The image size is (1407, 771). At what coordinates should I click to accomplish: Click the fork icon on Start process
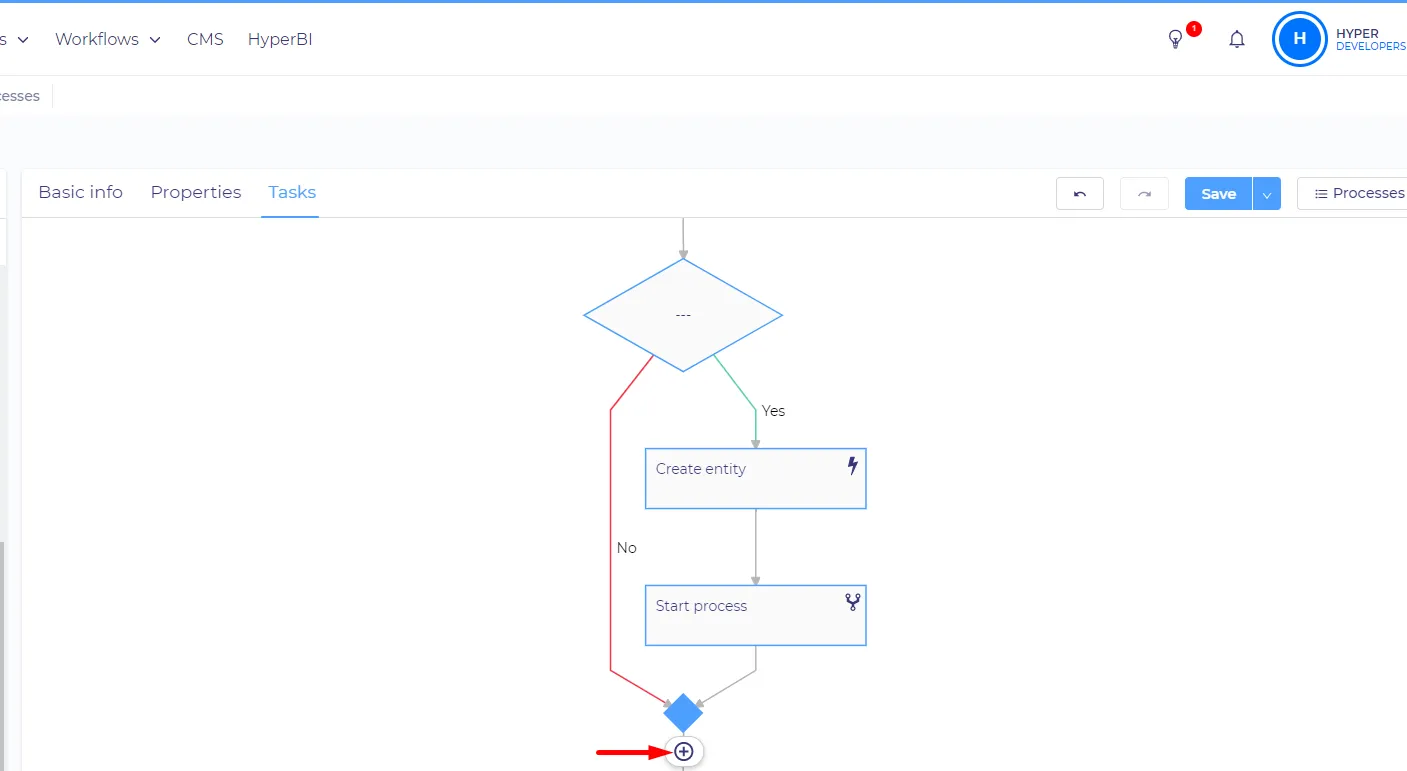[853, 602]
